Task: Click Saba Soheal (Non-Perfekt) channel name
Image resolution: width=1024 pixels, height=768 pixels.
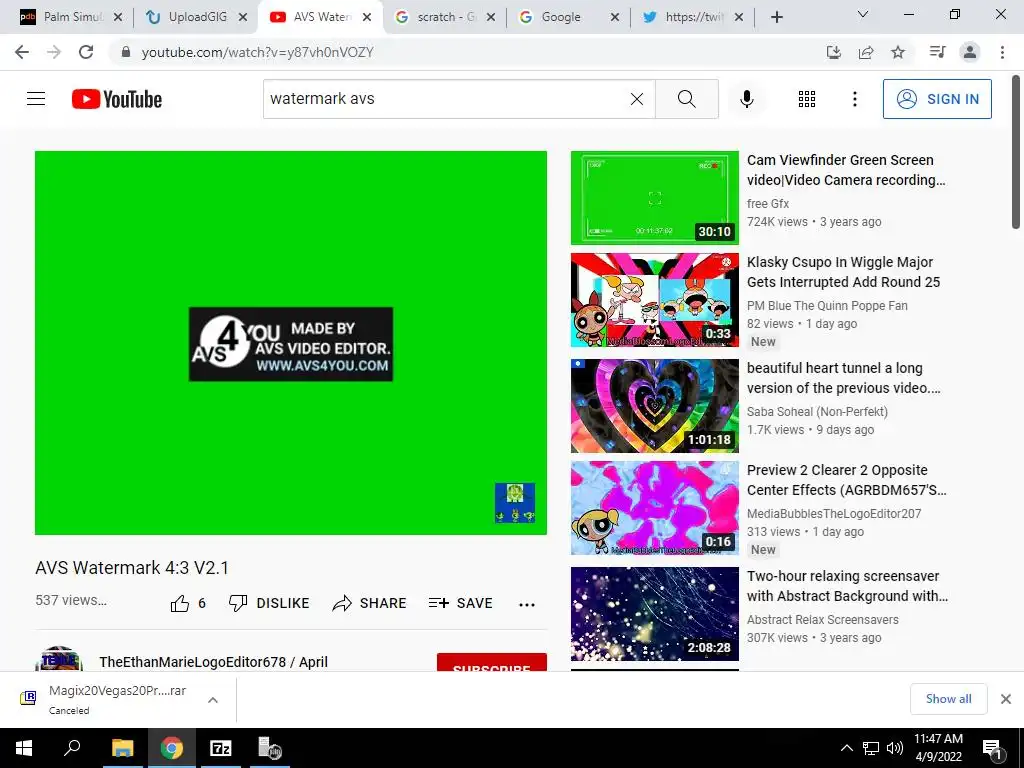Action: pyautogui.click(x=817, y=411)
